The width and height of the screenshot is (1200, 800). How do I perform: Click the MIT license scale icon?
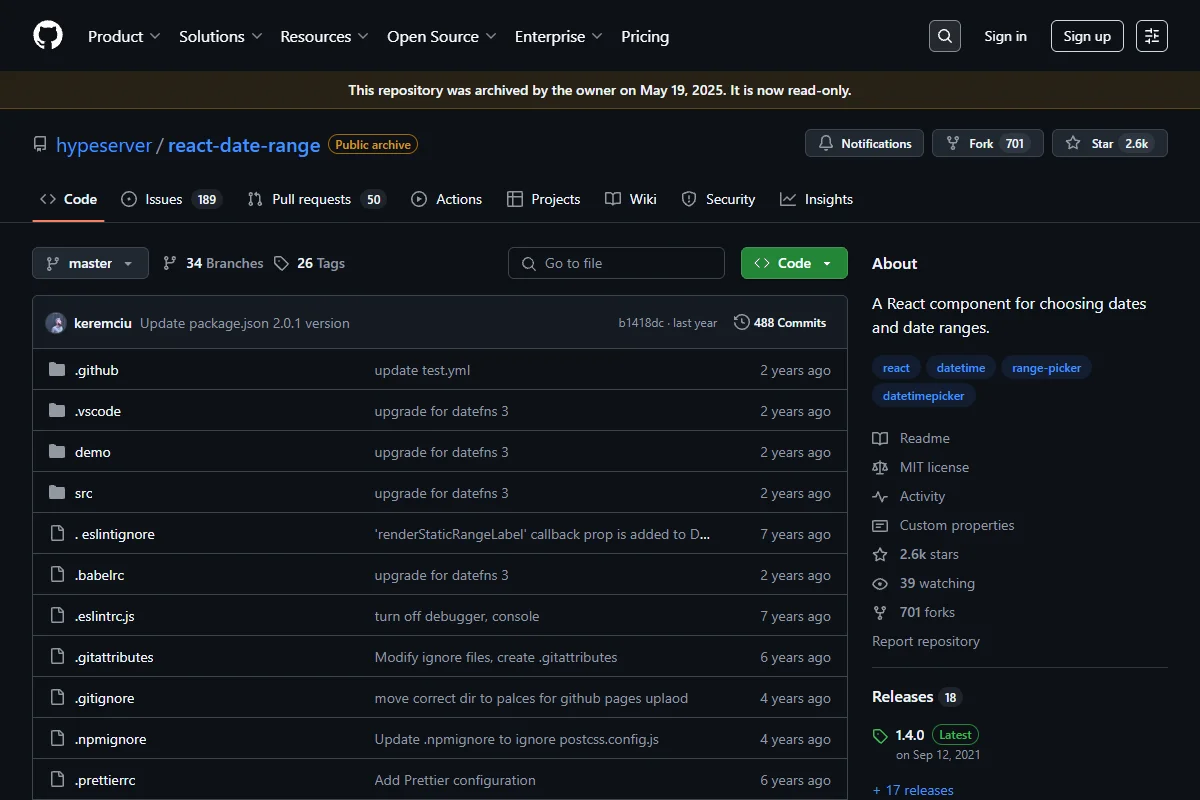click(880, 467)
